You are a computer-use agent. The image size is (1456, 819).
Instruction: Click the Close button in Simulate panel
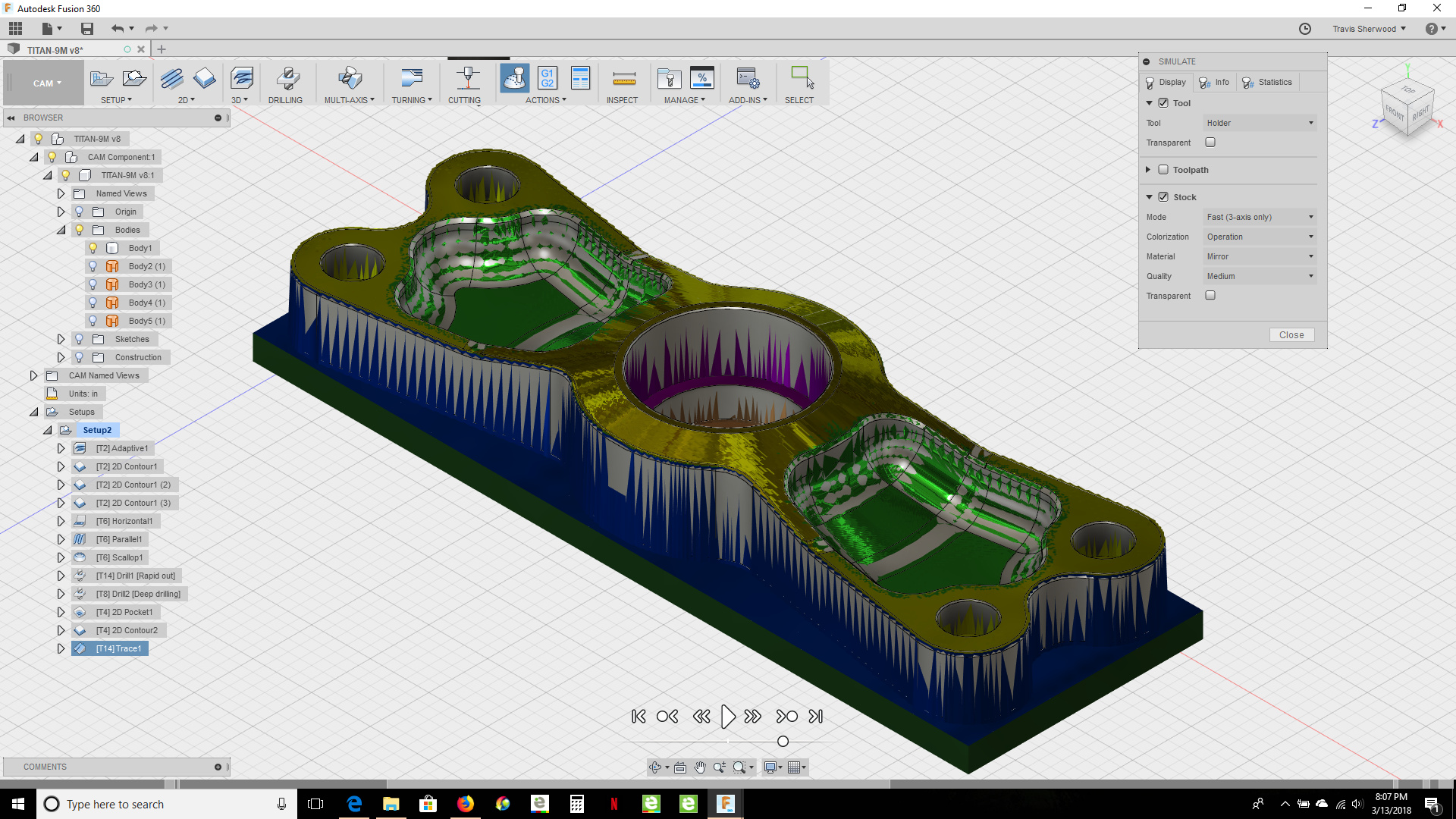[1291, 334]
